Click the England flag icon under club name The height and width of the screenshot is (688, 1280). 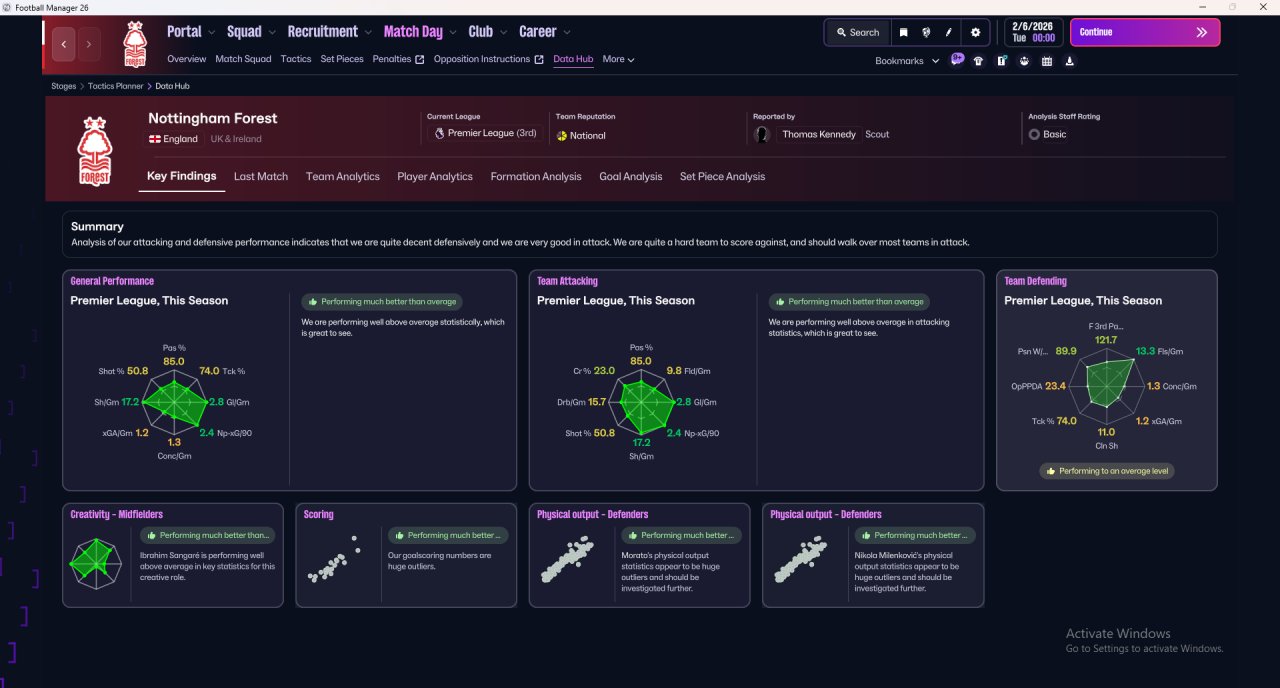tap(155, 139)
